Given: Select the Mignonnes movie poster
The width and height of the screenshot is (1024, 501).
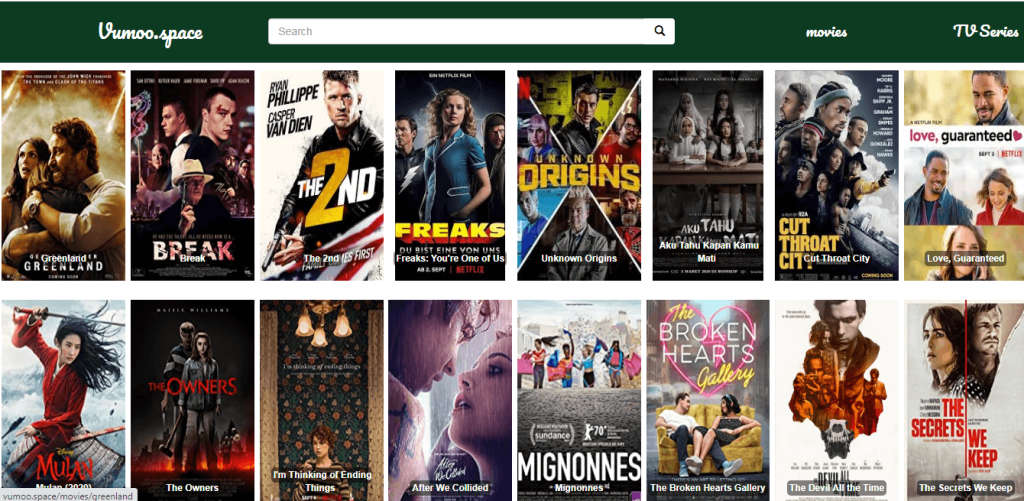Looking at the screenshot, I should tap(579, 400).
